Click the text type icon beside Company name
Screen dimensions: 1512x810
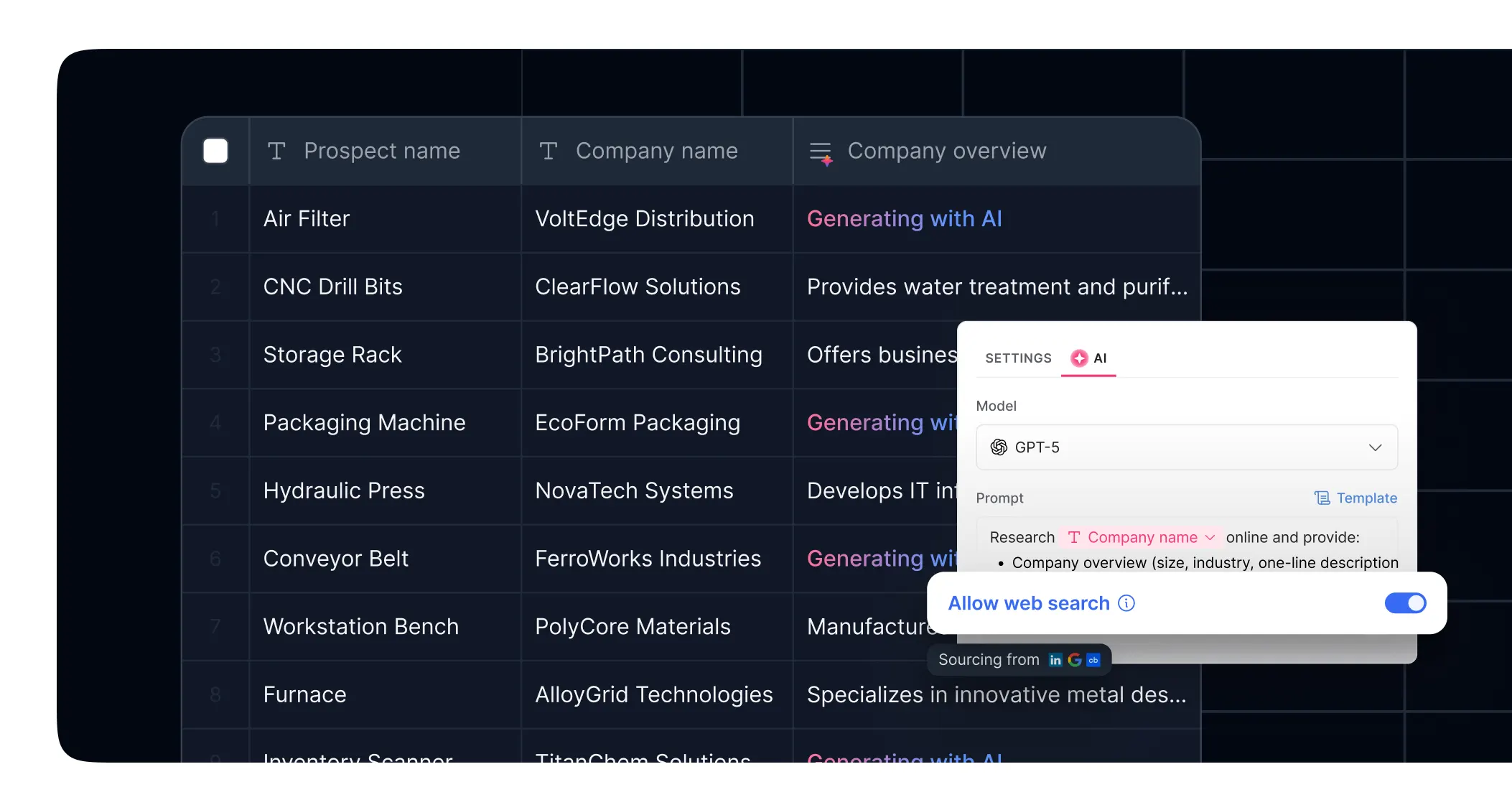(x=549, y=151)
